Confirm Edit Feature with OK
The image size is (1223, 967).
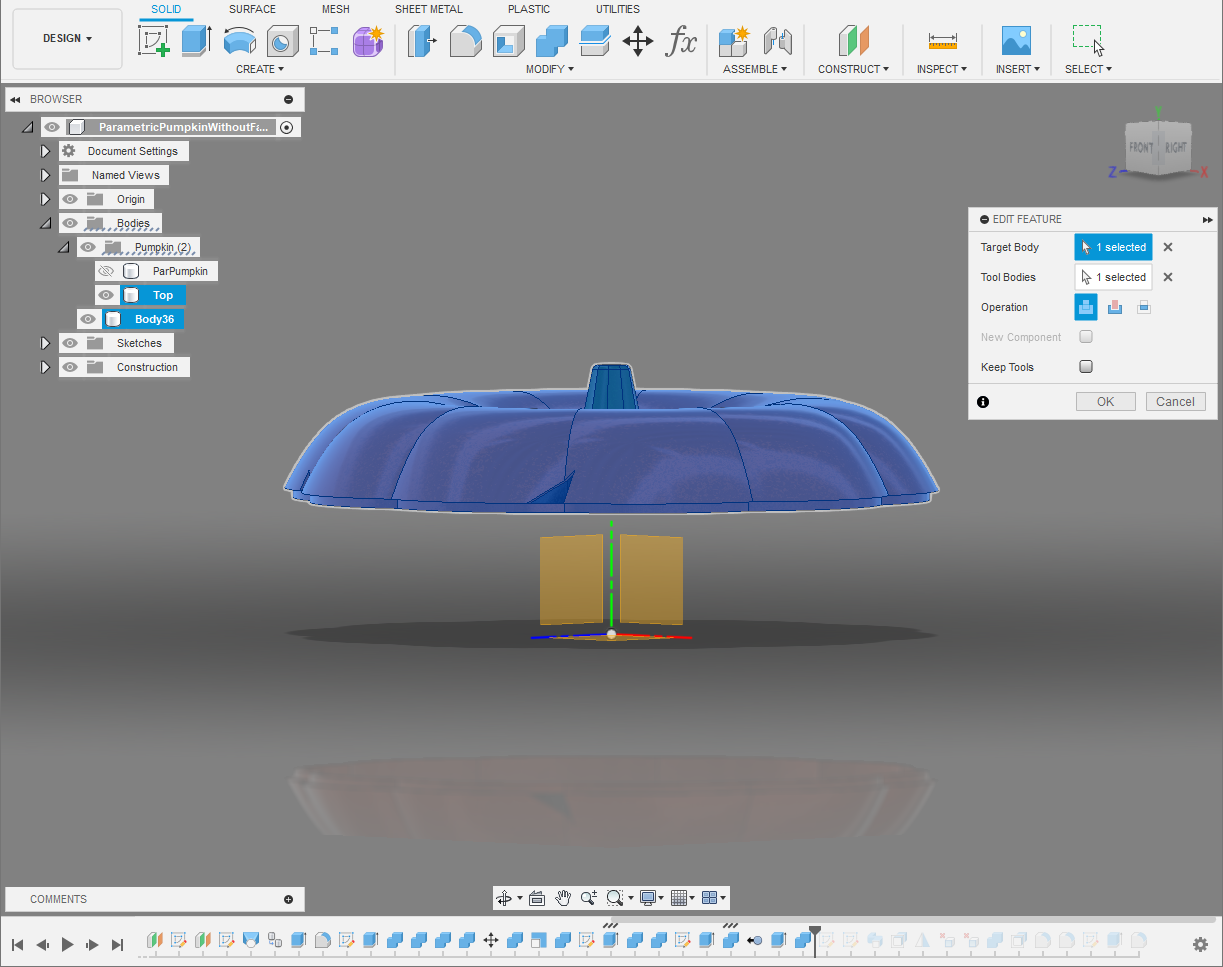tap(1105, 401)
